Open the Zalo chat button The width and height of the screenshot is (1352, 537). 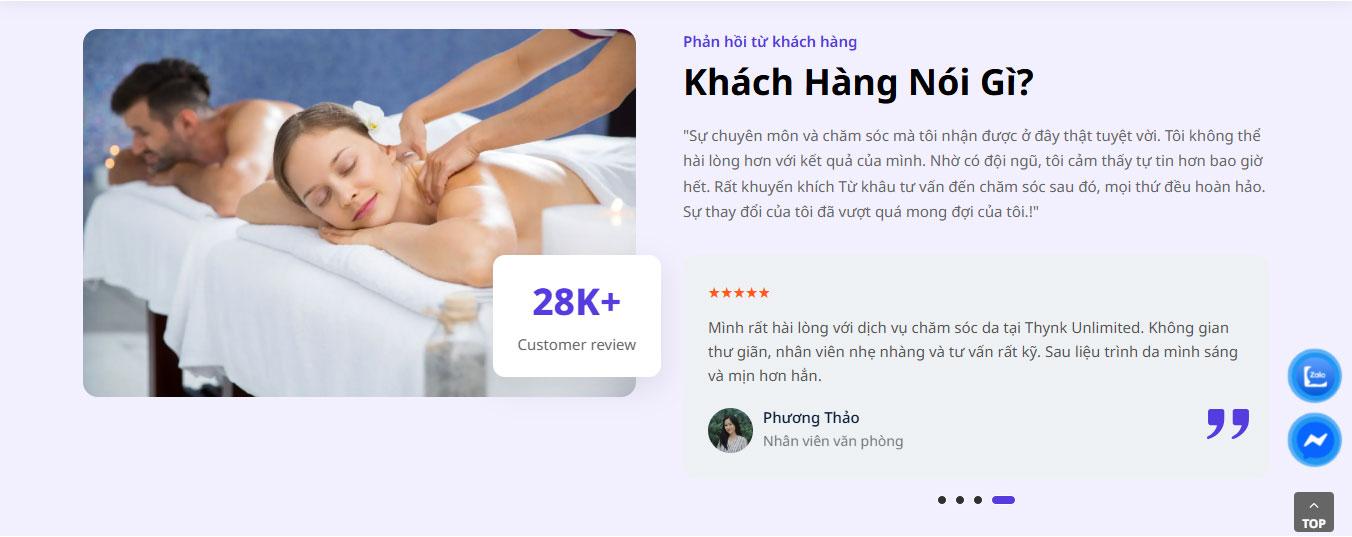1314,376
